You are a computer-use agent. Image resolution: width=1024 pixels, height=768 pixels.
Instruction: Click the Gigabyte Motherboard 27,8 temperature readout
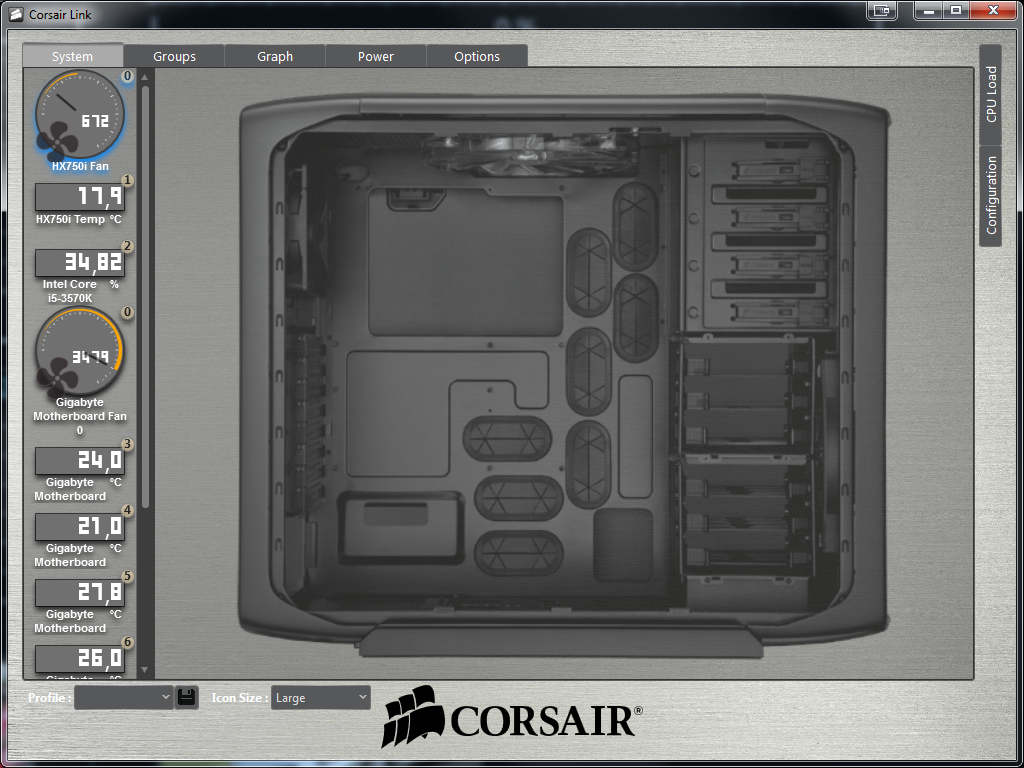coord(80,593)
